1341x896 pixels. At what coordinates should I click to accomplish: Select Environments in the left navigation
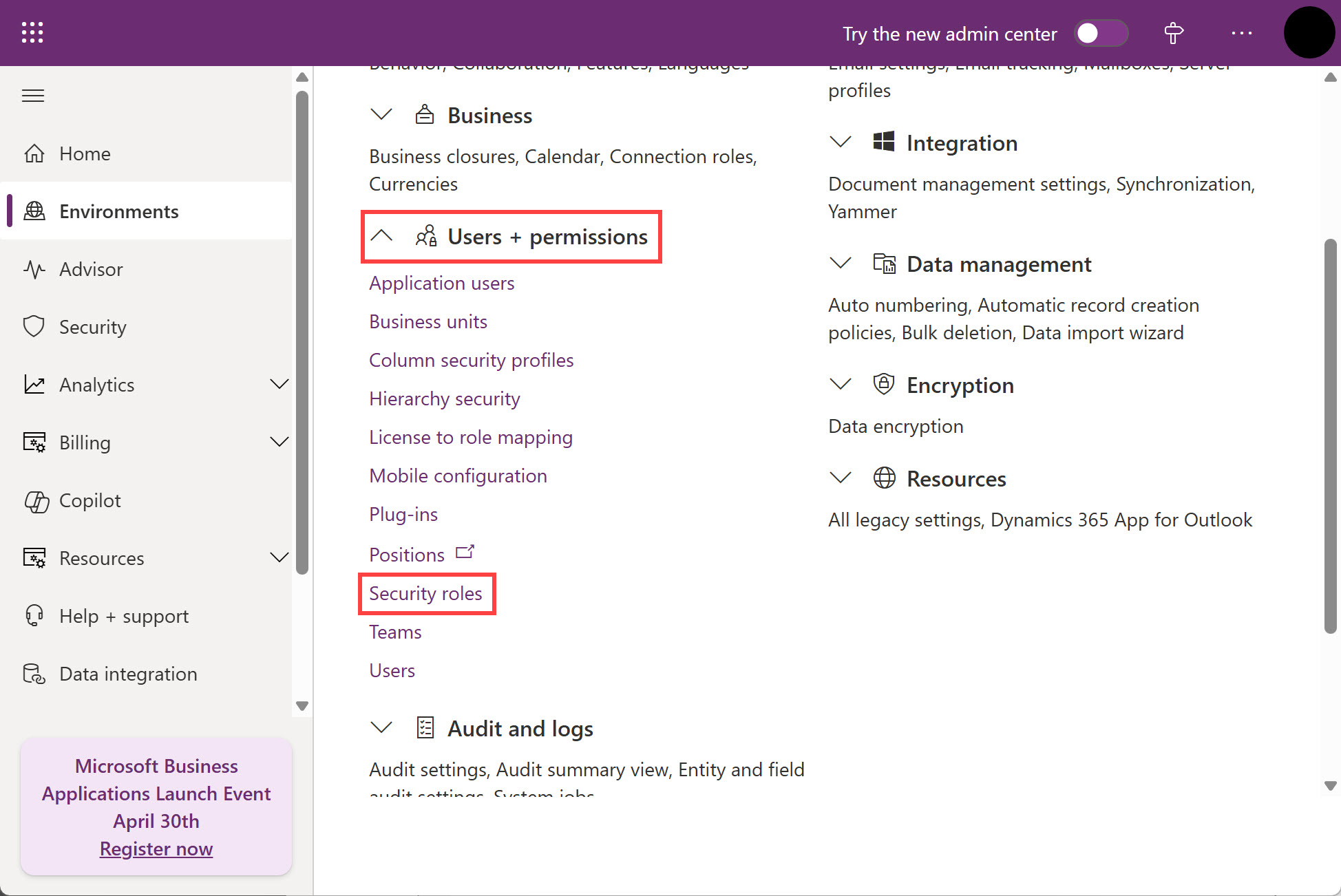[119, 211]
